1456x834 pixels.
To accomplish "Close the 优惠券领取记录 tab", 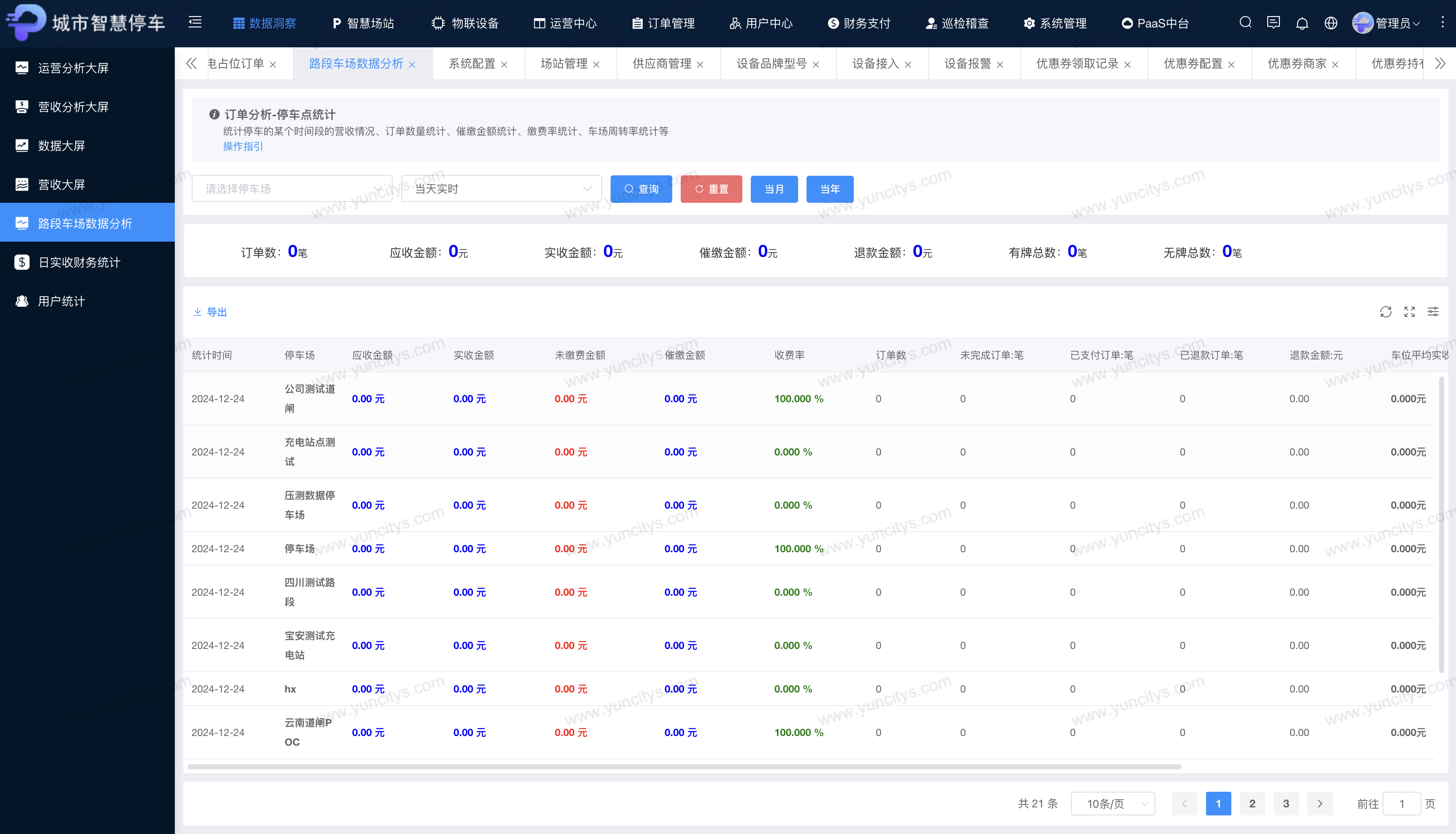I will [1127, 65].
